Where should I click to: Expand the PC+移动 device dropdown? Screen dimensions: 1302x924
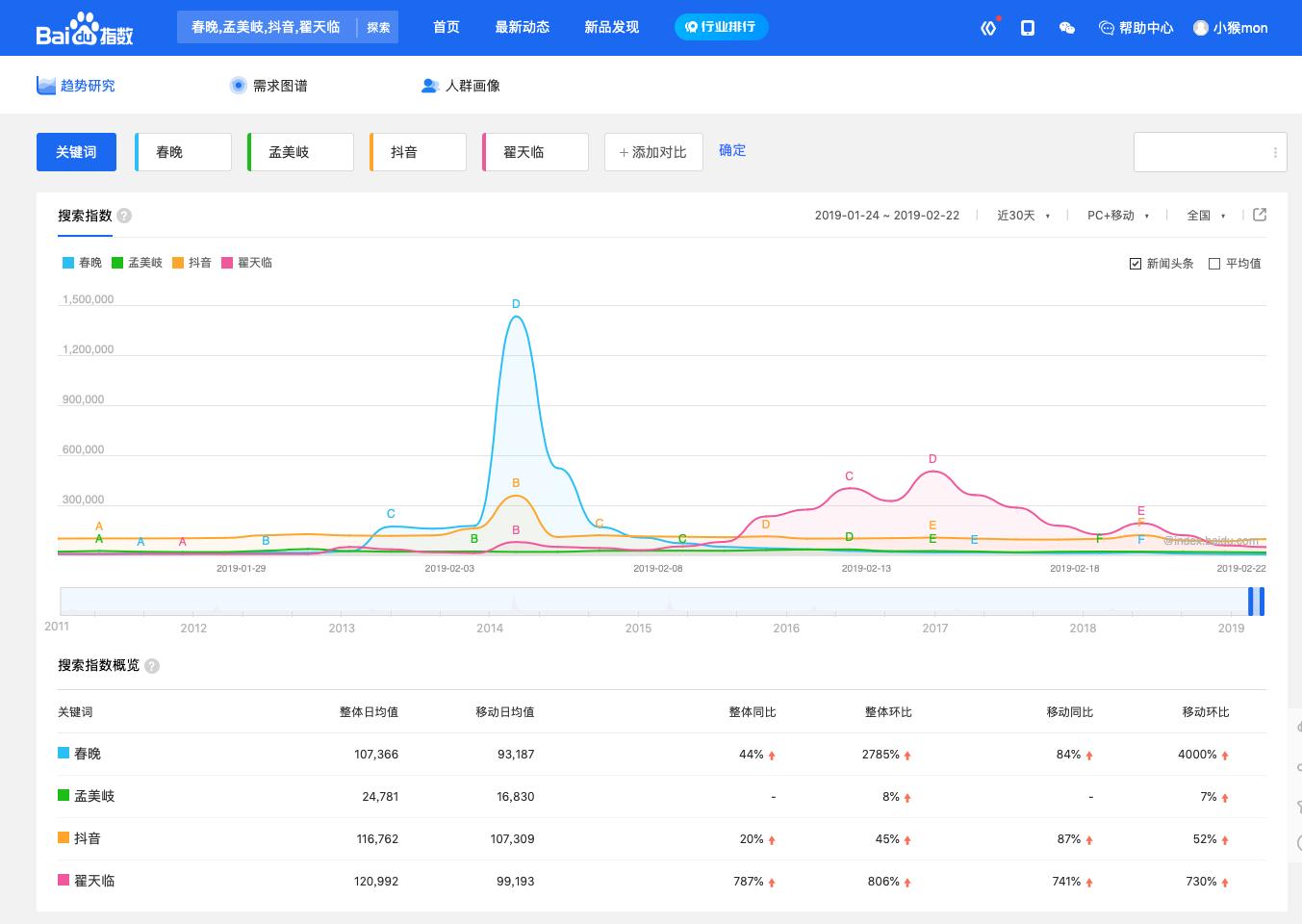tap(1116, 215)
